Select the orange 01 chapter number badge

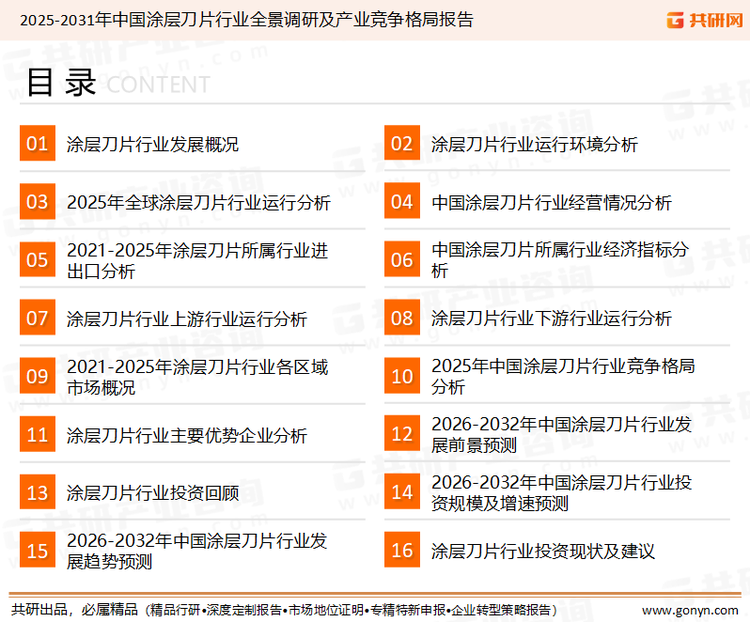click(x=37, y=144)
